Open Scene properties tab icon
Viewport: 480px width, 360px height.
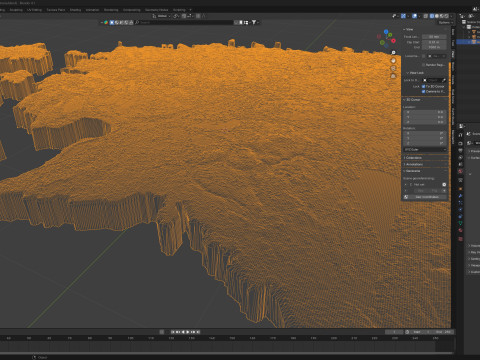click(460, 164)
